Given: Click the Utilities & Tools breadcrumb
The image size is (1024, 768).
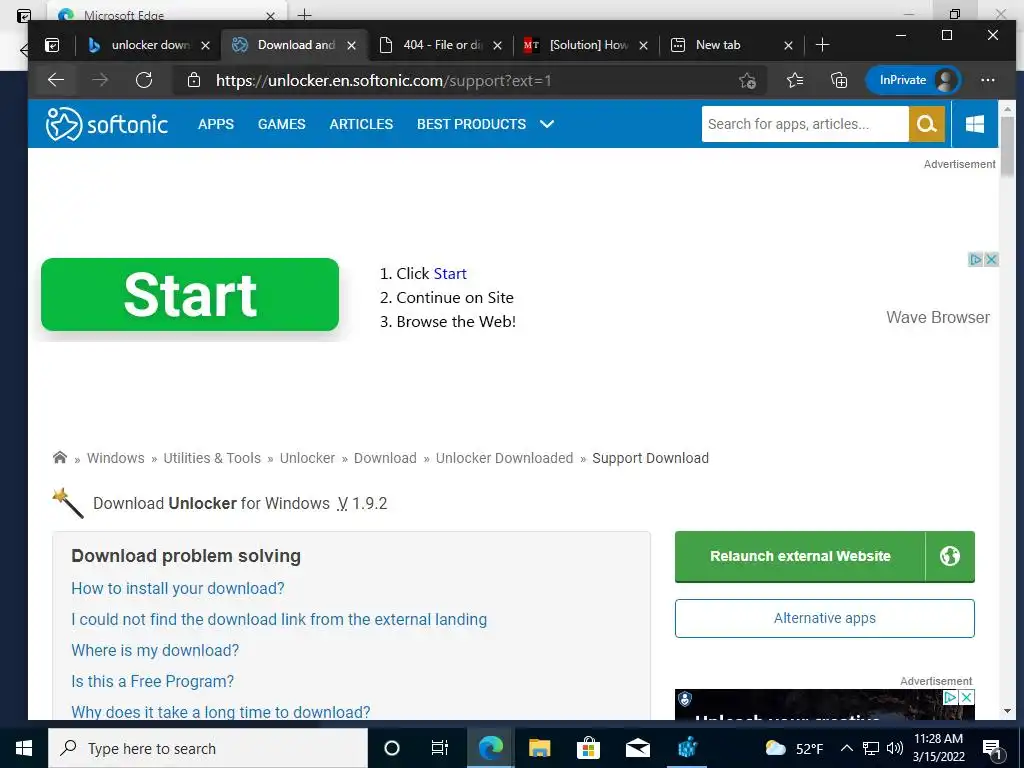Looking at the screenshot, I should tap(212, 458).
